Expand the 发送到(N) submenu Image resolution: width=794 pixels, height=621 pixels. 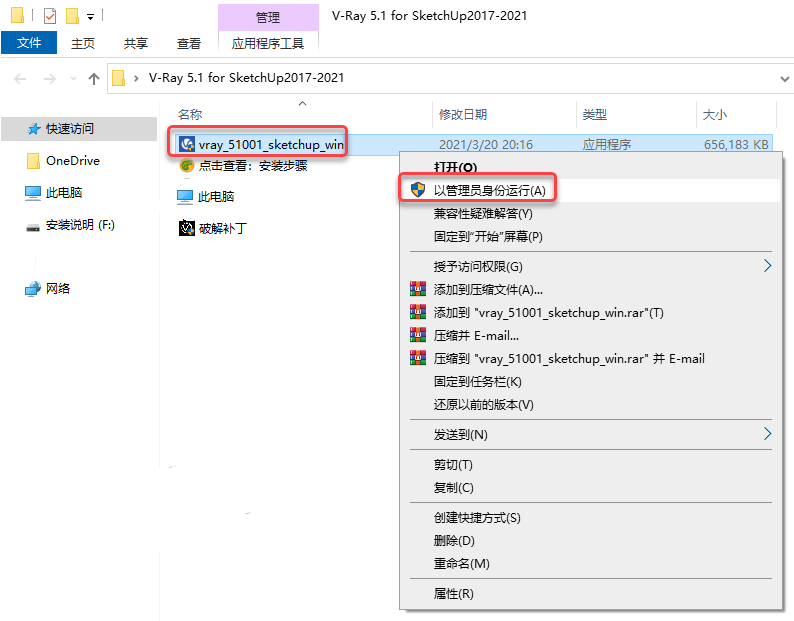590,434
